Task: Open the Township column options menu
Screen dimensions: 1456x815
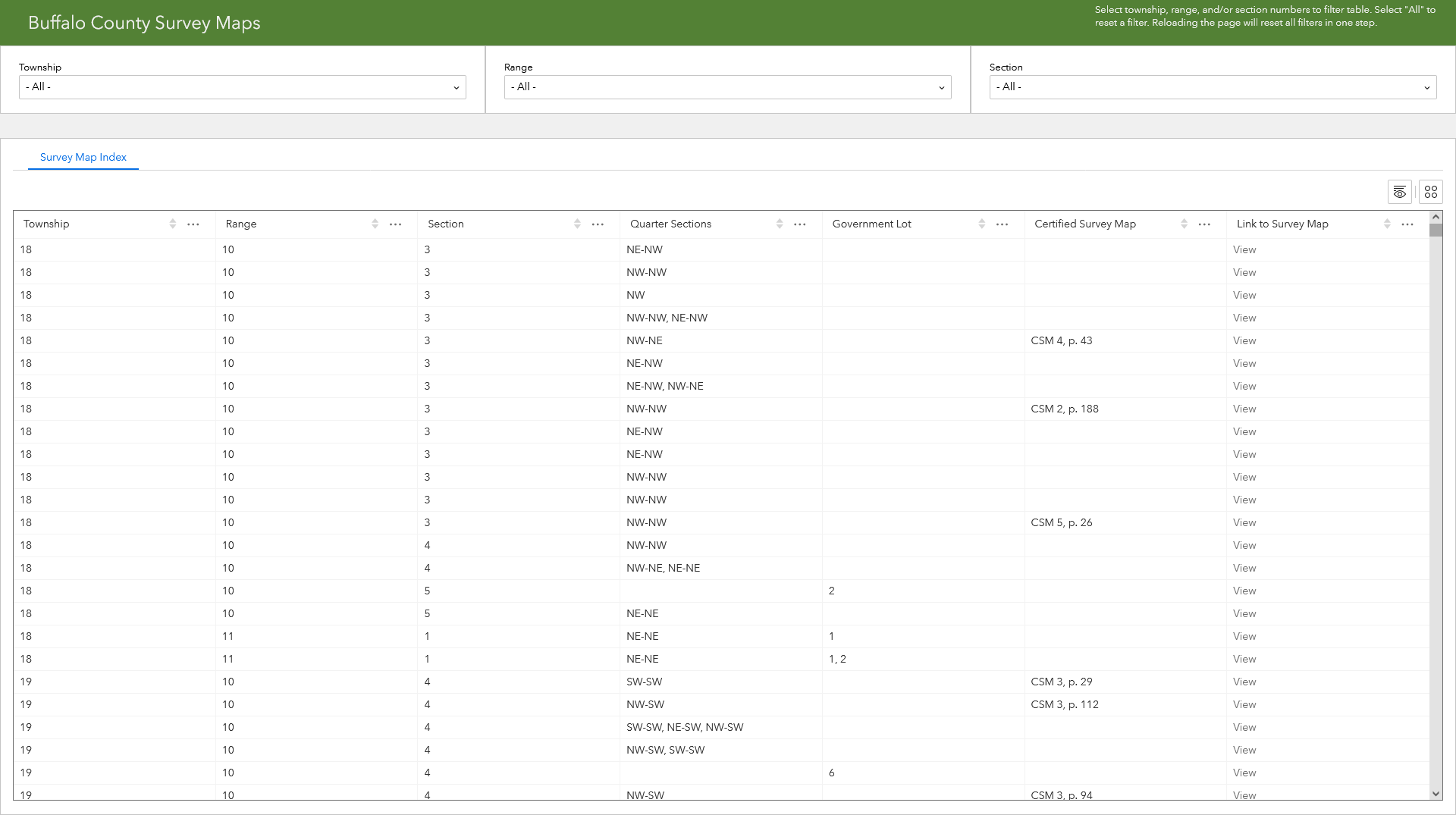Action: pyautogui.click(x=193, y=224)
